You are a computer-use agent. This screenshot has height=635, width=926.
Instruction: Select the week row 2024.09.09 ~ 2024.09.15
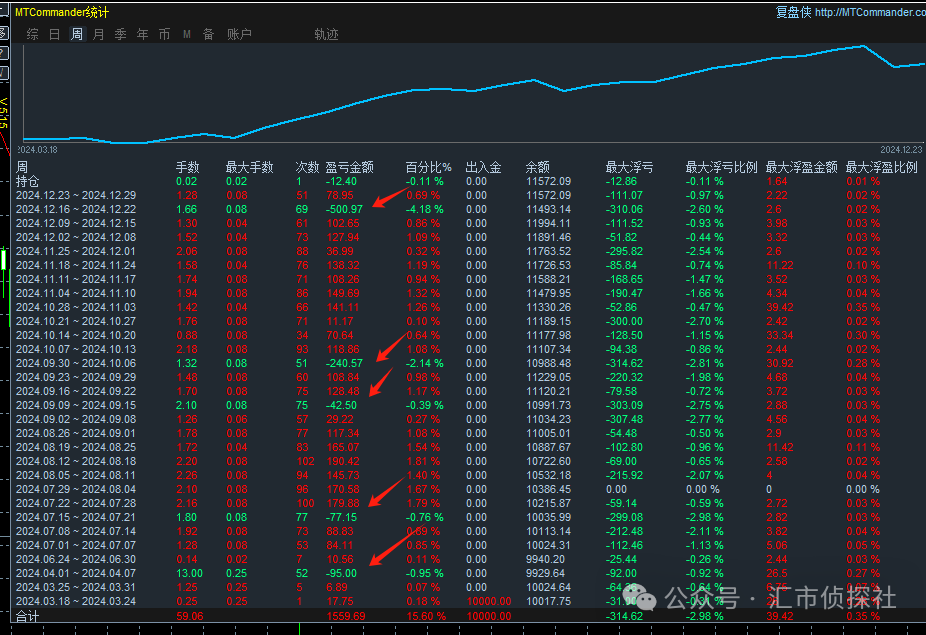click(x=76, y=405)
